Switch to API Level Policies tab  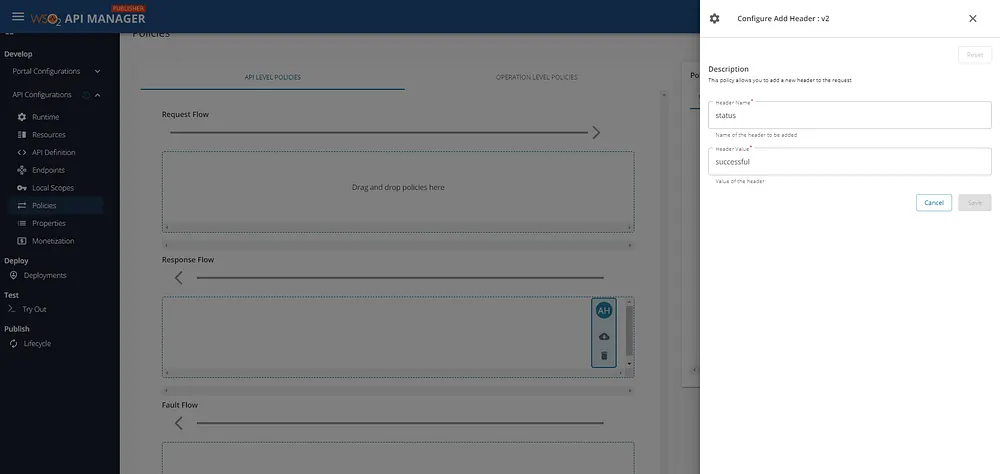pos(272,77)
